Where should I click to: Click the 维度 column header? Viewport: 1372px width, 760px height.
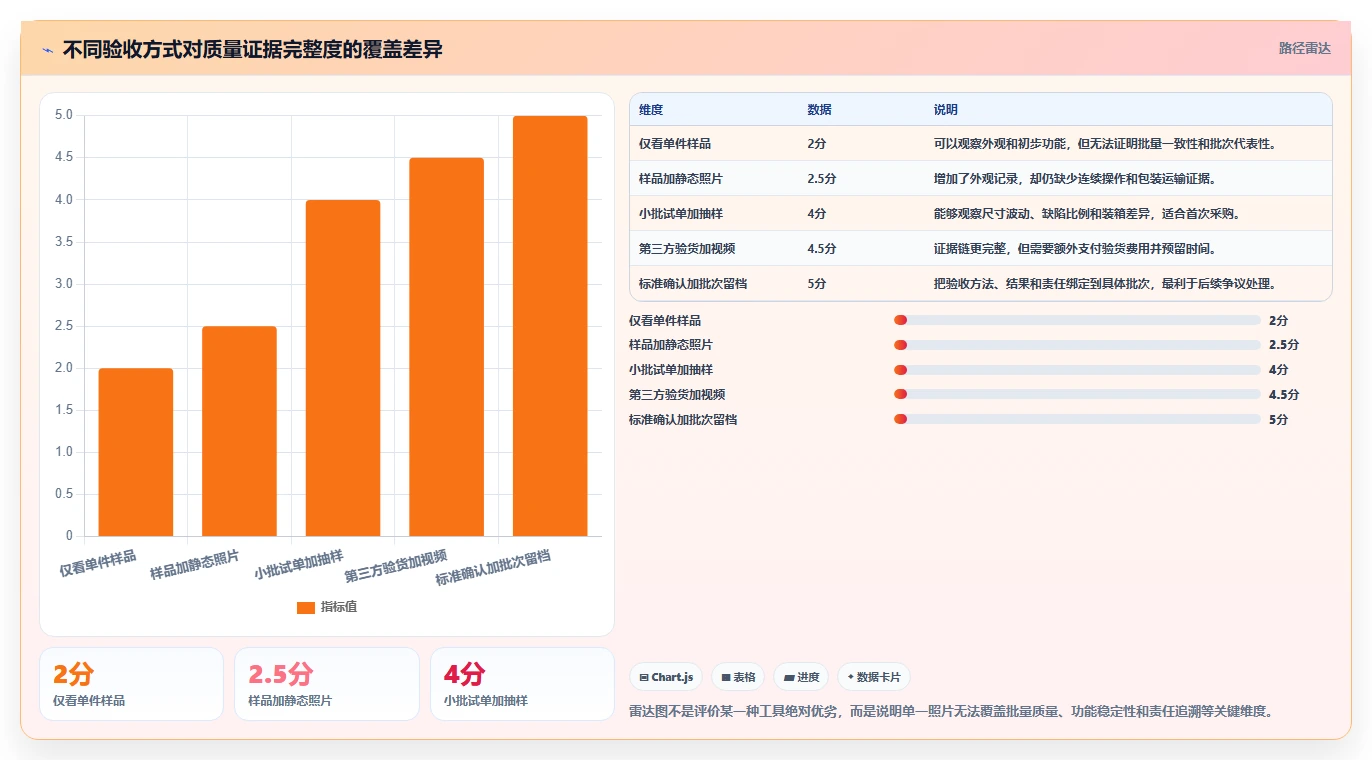click(651, 110)
